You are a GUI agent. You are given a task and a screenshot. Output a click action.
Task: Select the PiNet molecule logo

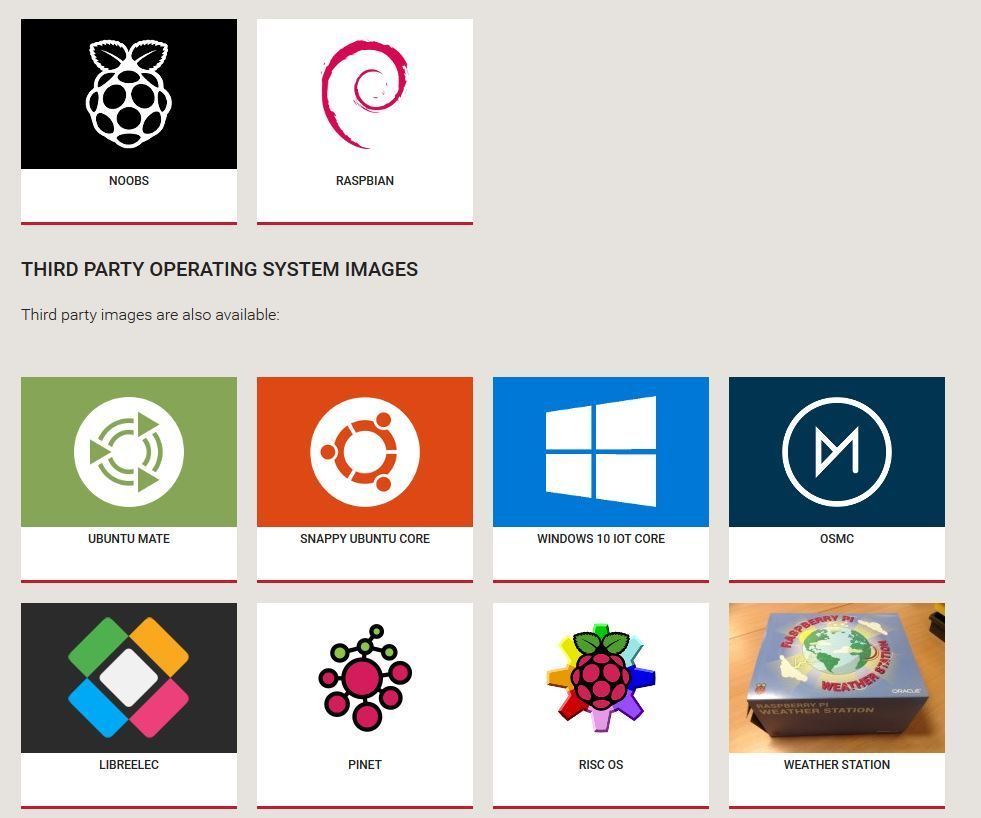click(364, 677)
